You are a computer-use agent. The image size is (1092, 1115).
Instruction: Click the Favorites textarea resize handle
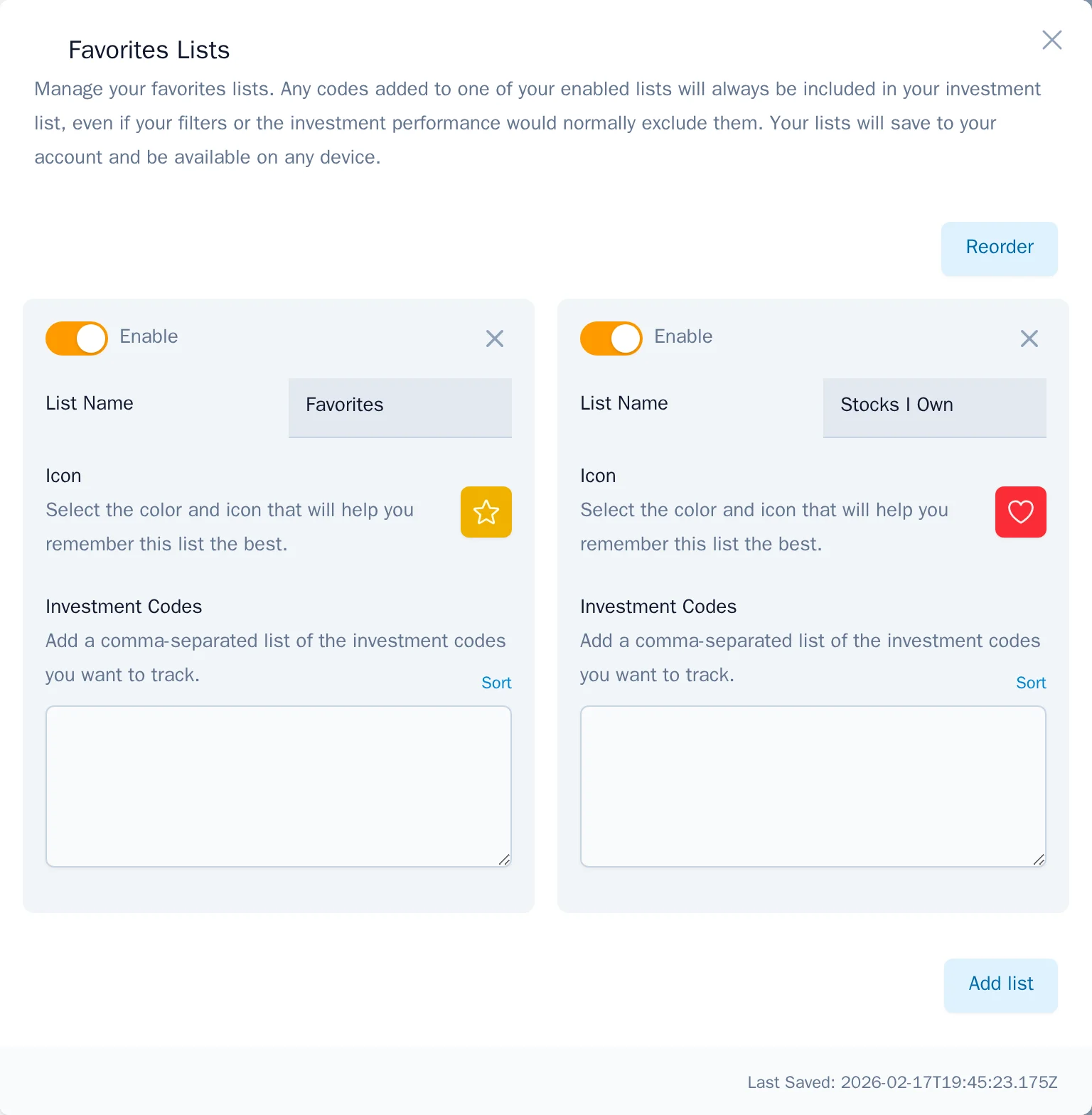505,860
